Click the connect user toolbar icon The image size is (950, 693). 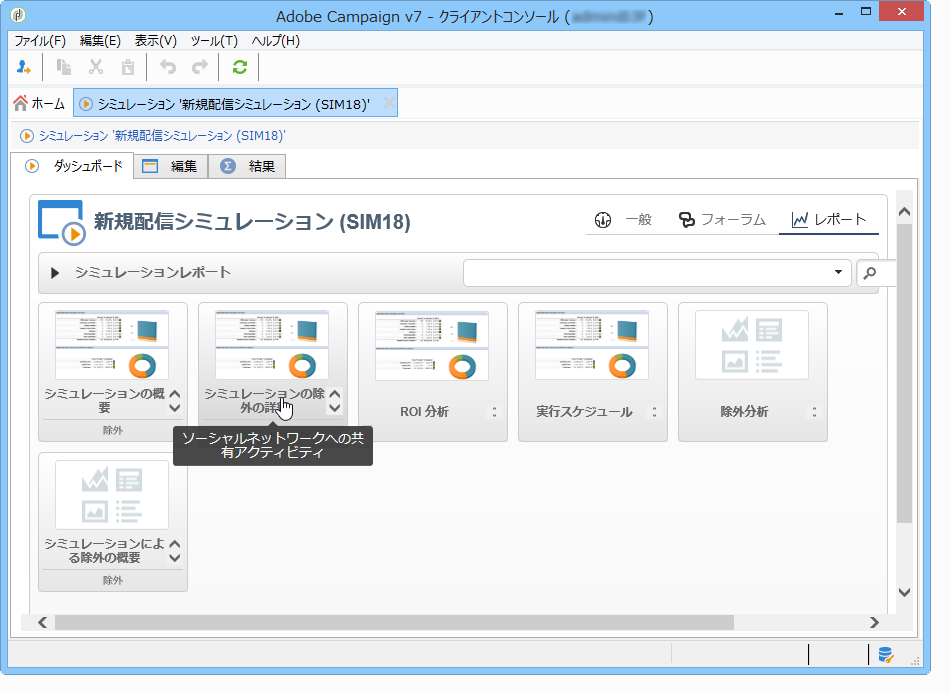coord(24,67)
